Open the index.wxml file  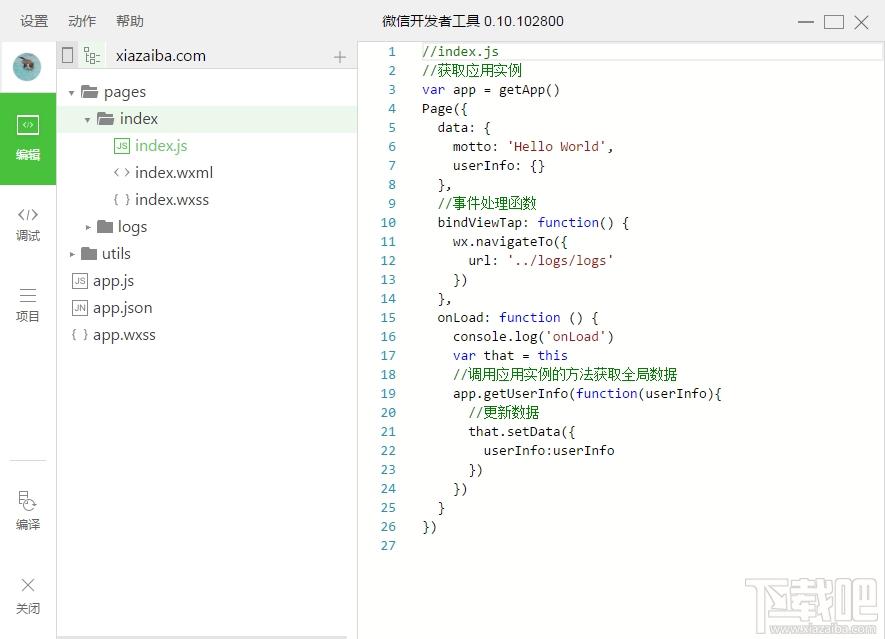point(174,173)
